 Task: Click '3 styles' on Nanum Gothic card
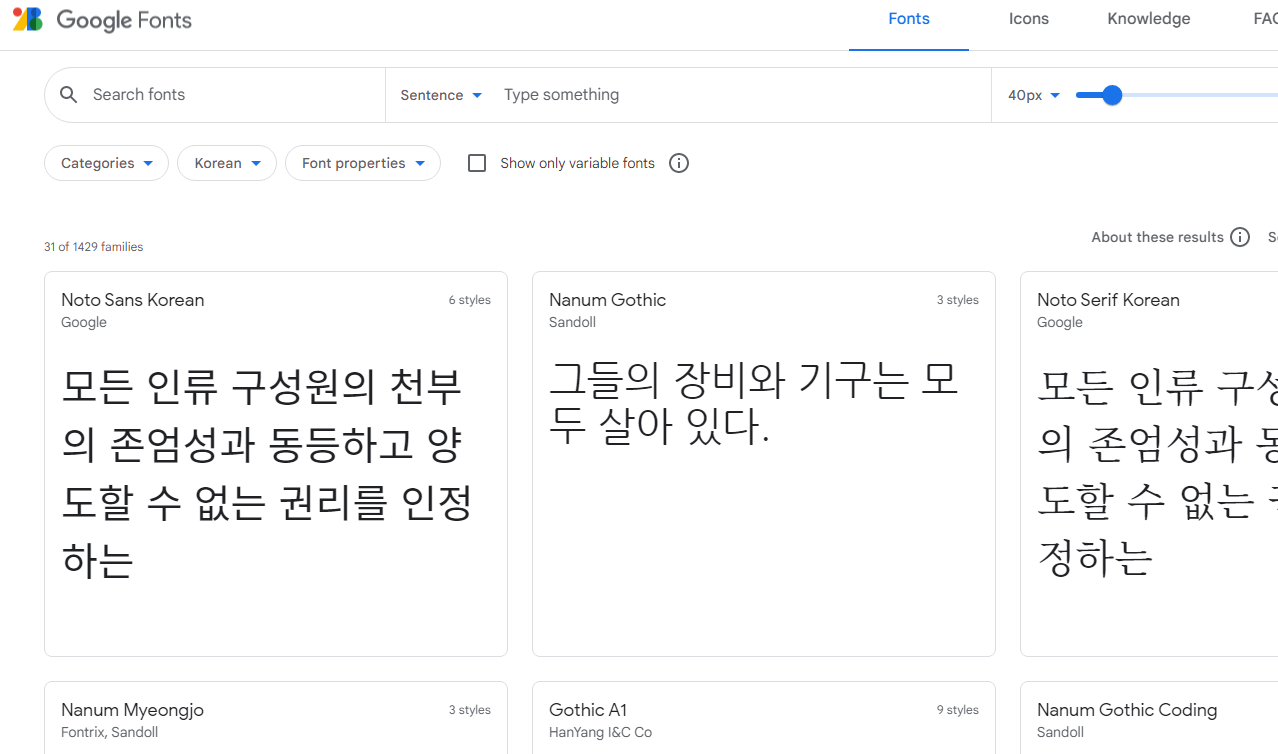pyautogui.click(x=958, y=300)
